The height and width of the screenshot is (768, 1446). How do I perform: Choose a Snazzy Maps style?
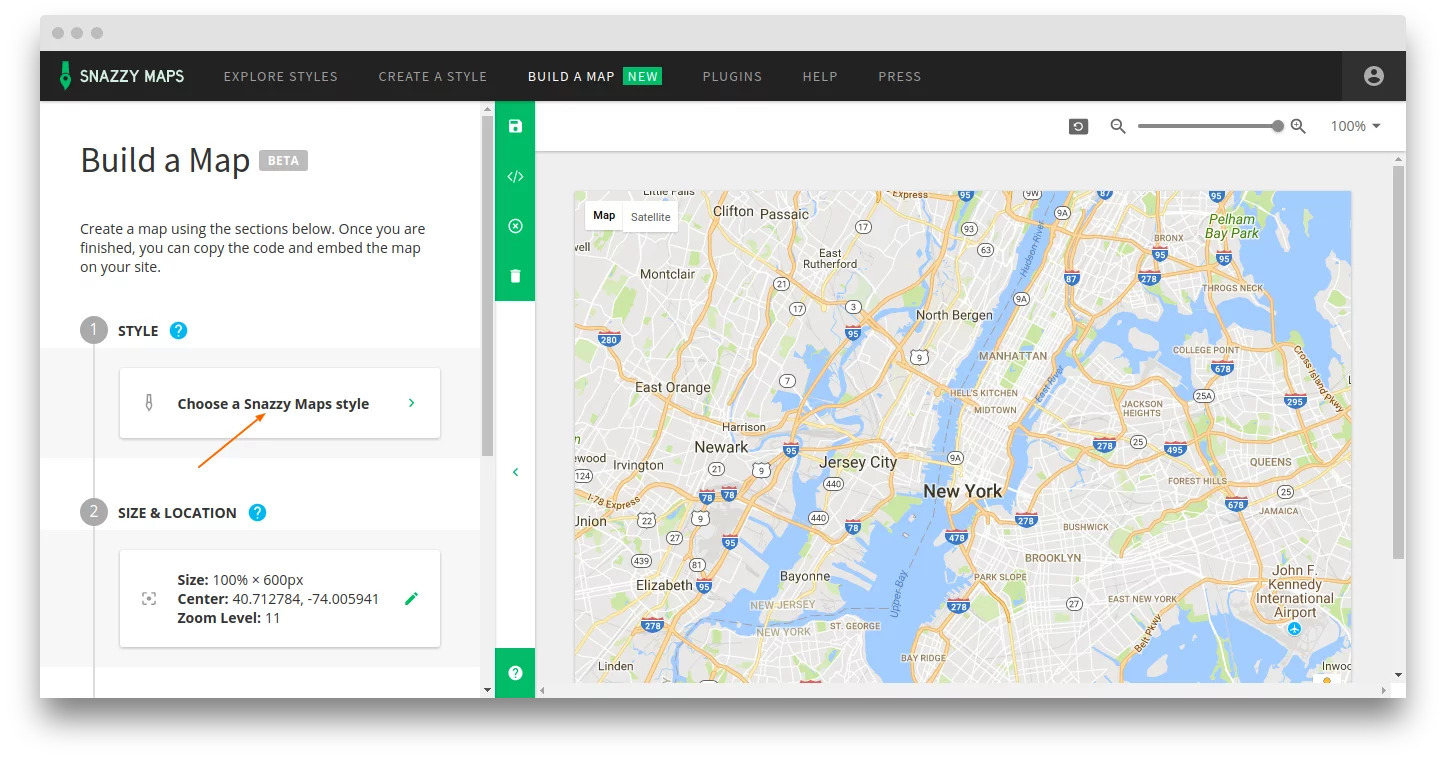(280, 403)
